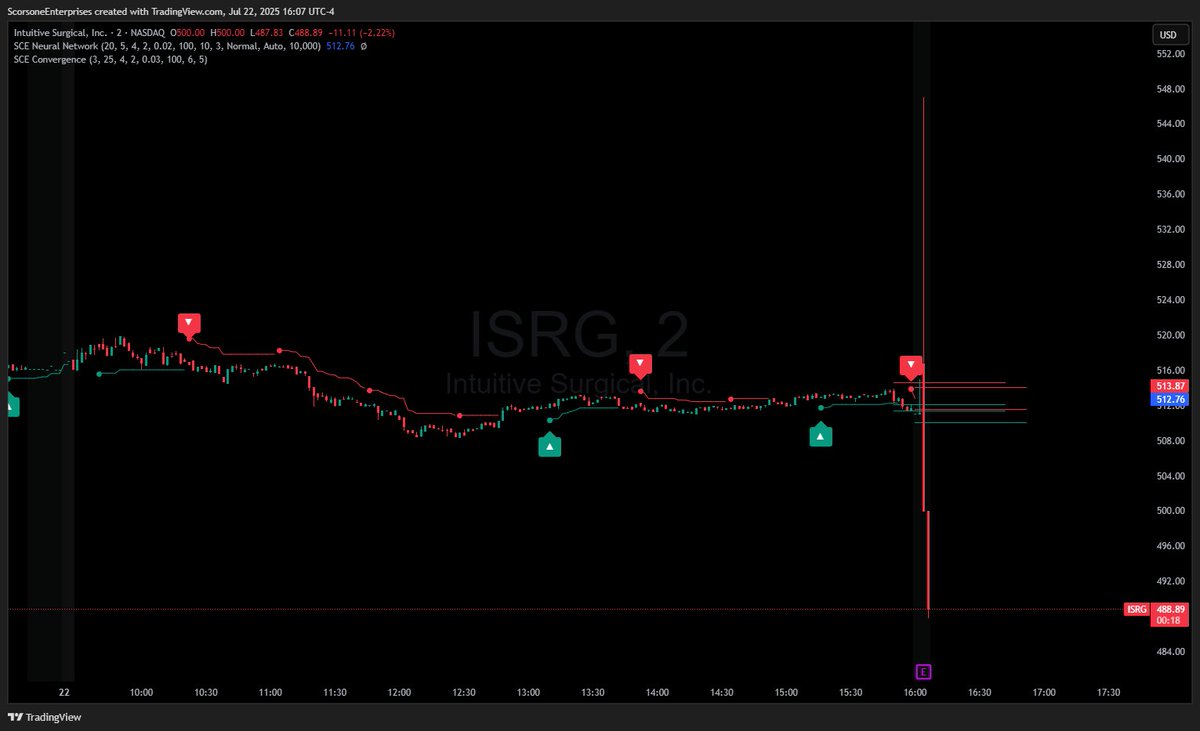The height and width of the screenshot is (731, 1200).
Task: Click the 12:00 time axis label
Action: 399,692
